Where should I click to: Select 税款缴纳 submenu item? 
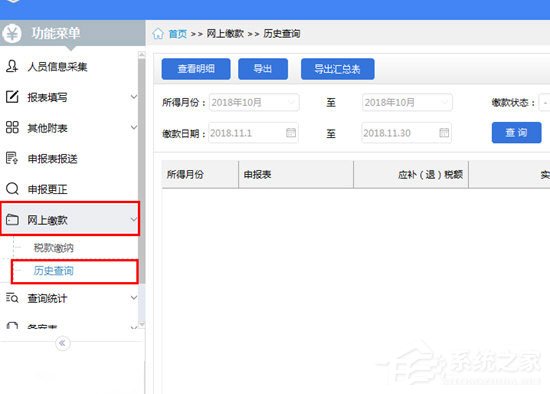click(x=53, y=248)
